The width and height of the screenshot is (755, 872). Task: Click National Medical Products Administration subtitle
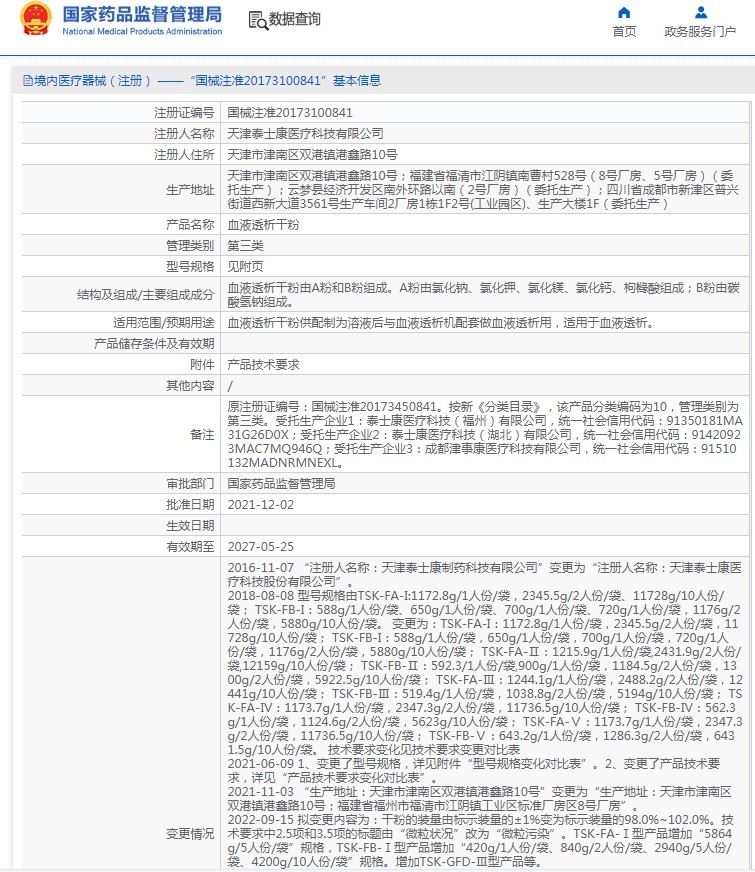tap(142, 32)
